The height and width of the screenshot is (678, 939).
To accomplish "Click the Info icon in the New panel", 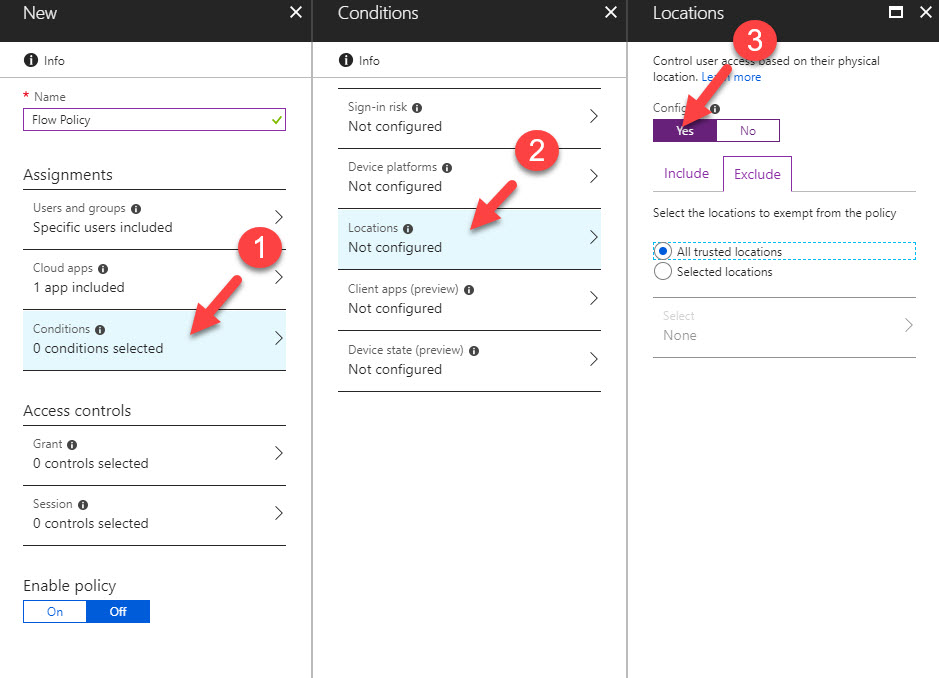I will coord(31,60).
